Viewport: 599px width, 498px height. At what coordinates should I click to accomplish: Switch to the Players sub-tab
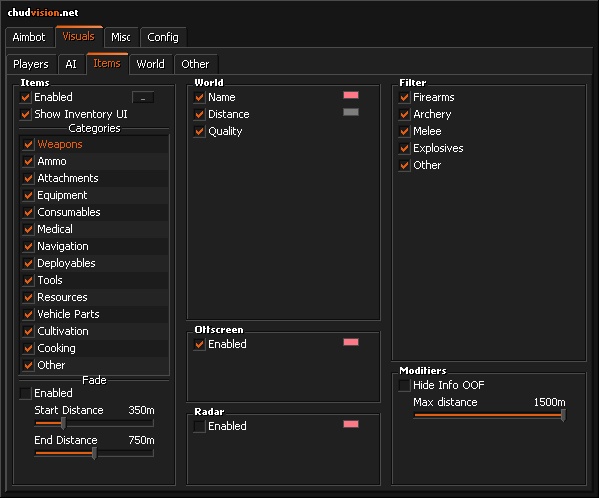click(x=31, y=64)
